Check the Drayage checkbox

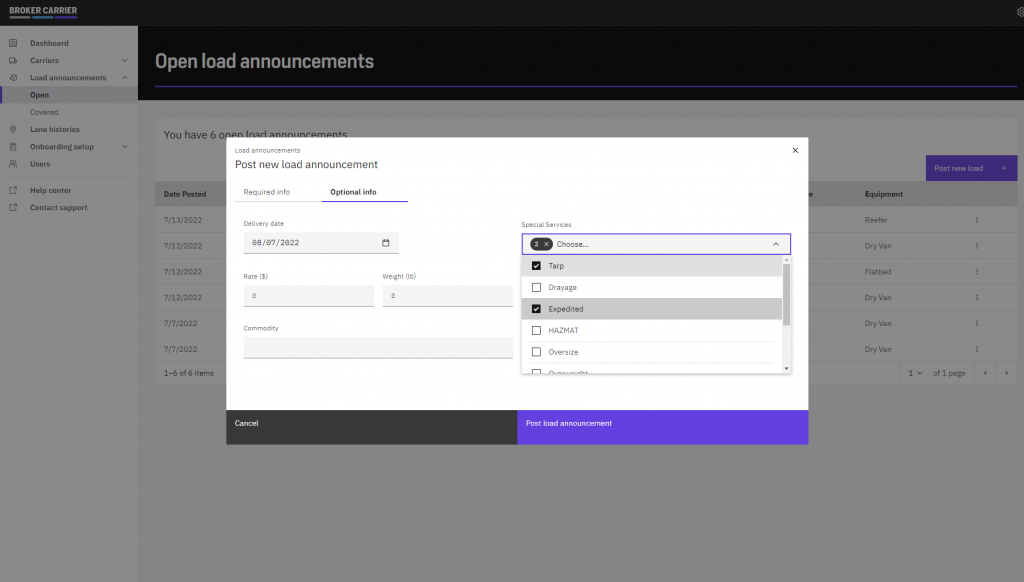coord(536,287)
